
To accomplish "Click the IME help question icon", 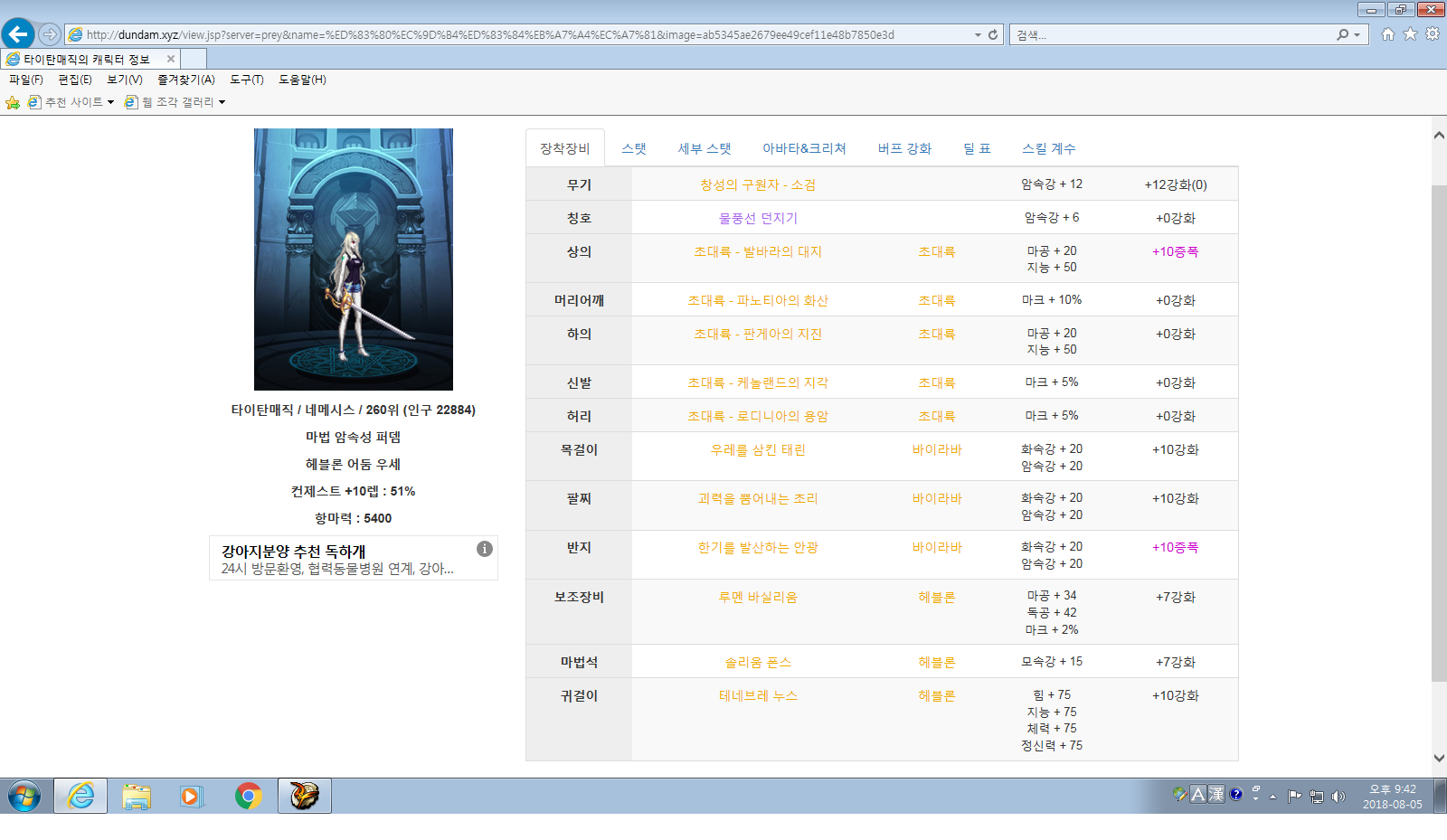I will [x=1236, y=794].
